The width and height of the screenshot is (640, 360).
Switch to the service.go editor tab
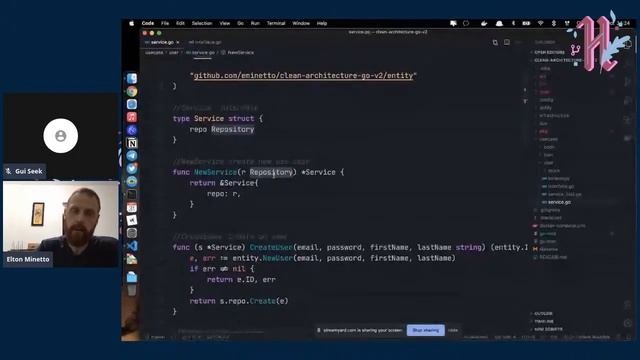point(162,42)
